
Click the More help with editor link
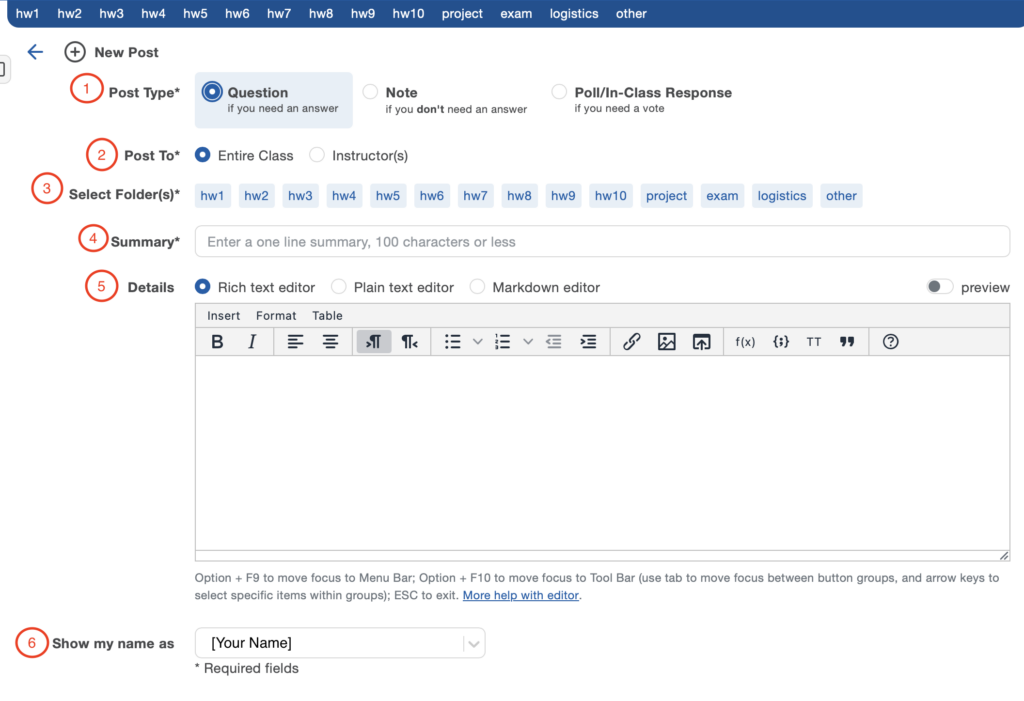pos(520,595)
